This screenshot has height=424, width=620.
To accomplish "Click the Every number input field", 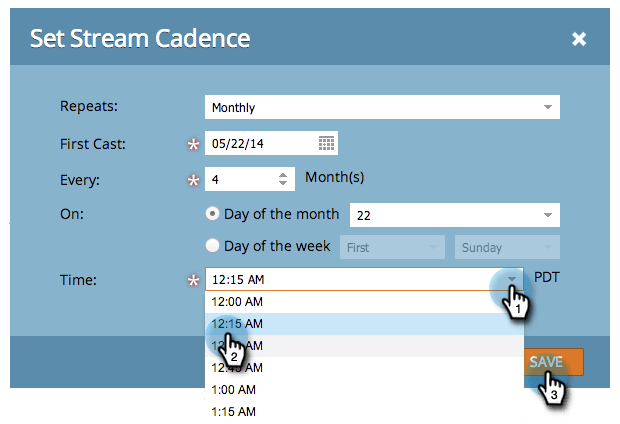I will [238, 179].
